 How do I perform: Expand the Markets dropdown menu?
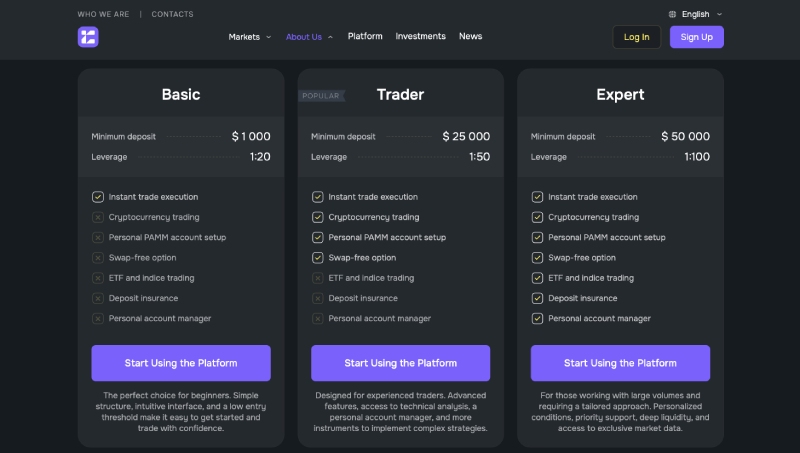[x=249, y=37]
